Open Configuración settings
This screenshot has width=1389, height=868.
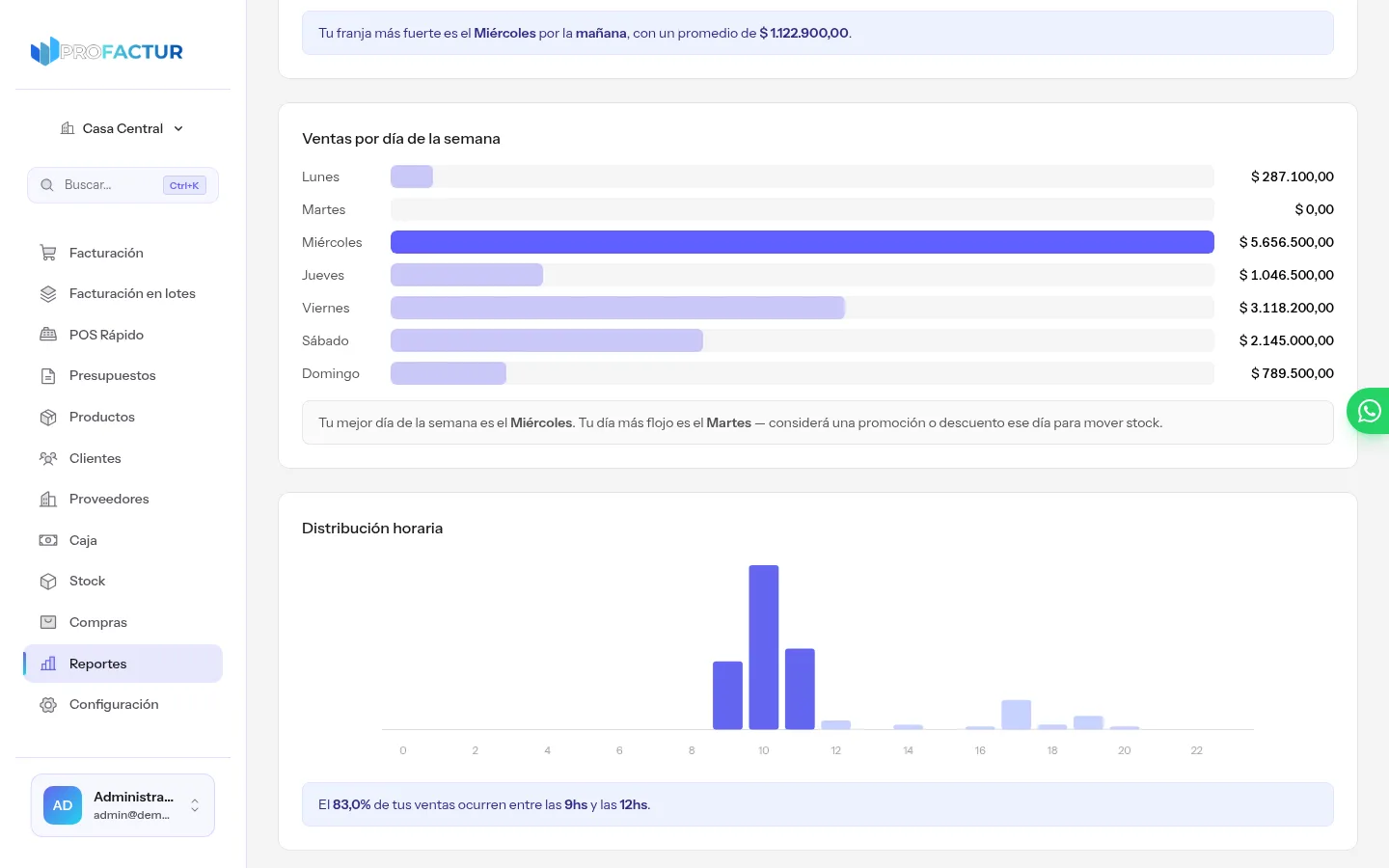click(x=123, y=705)
